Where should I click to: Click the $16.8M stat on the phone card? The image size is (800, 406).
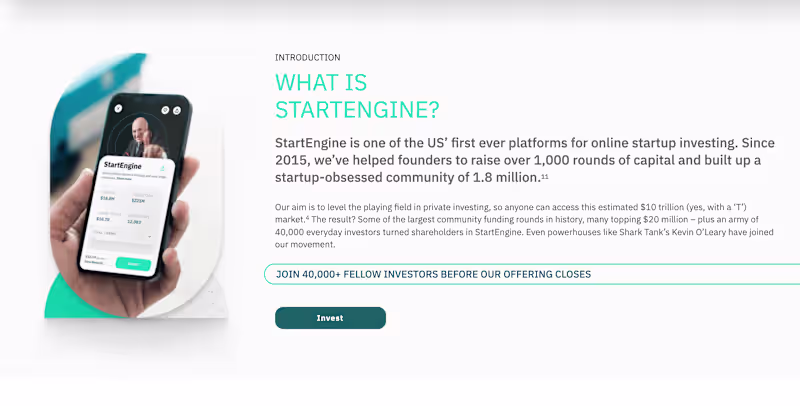(x=107, y=198)
